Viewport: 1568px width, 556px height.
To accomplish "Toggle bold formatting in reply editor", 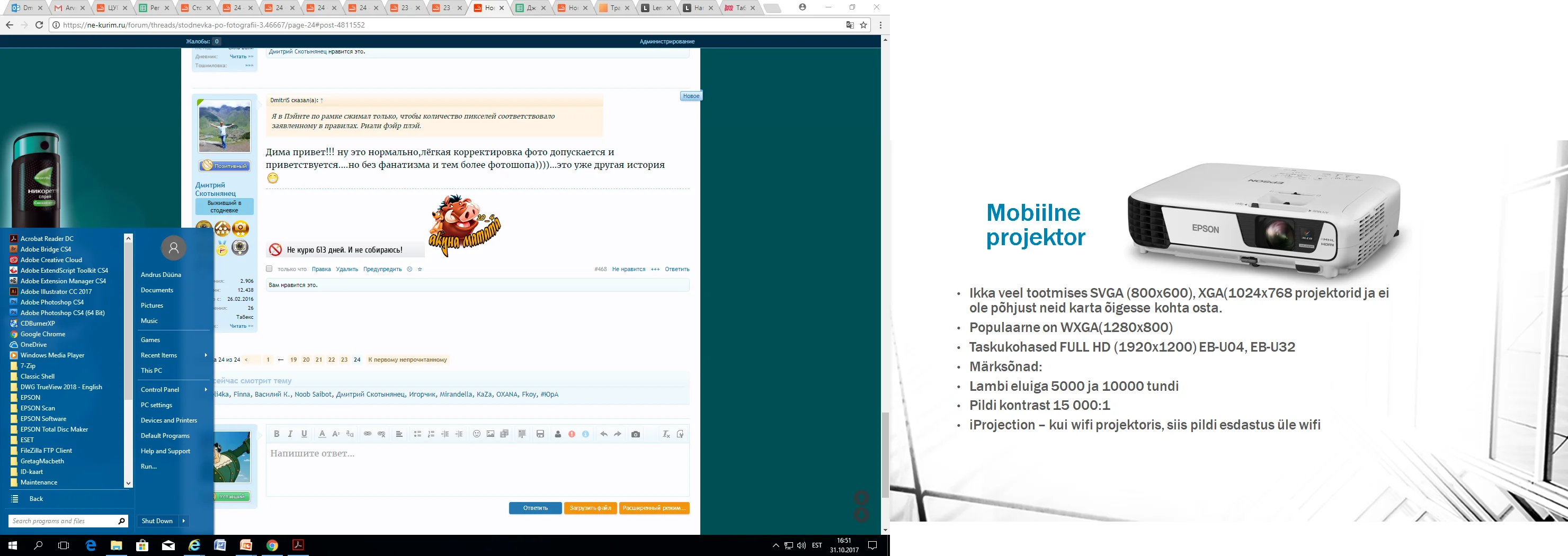I will coord(277,434).
